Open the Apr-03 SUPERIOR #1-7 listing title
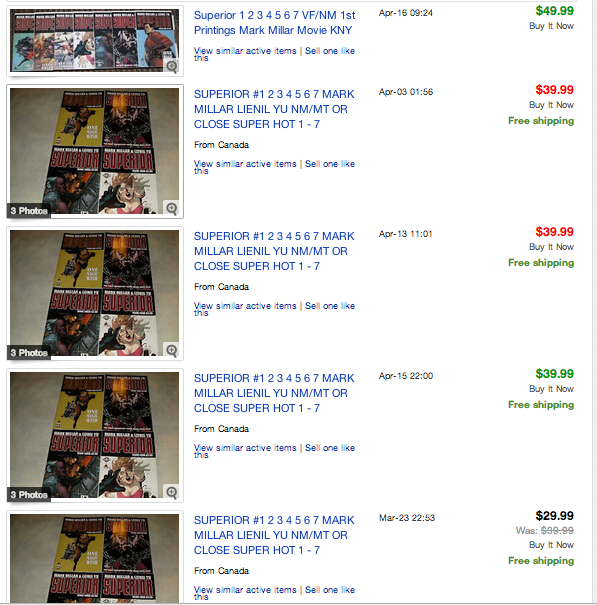Image resolution: width=597 pixels, height=605 pixels. coord(274,109)
